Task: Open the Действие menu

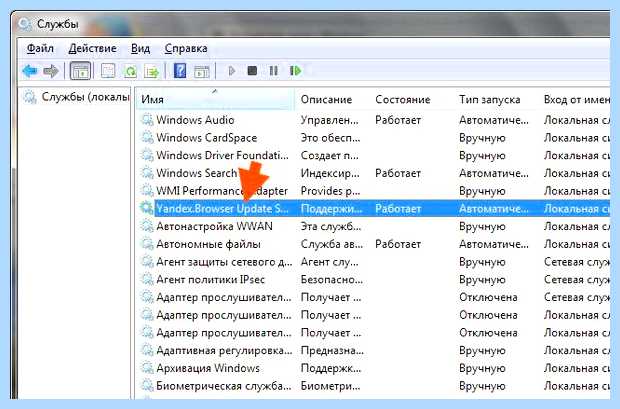Action: (x=93, y=48)
